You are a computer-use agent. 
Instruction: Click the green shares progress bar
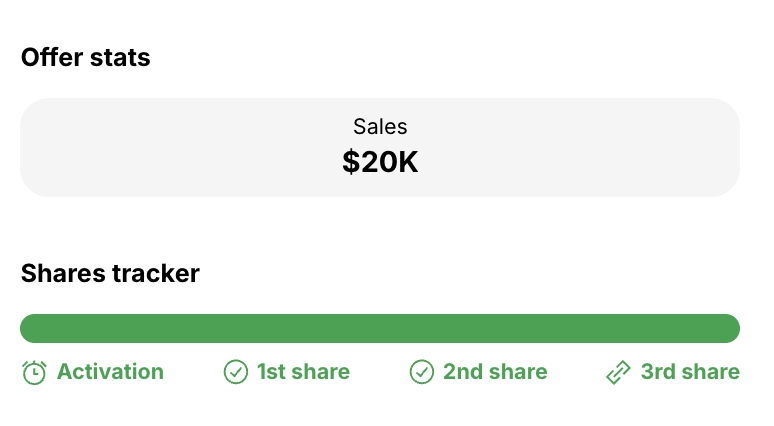tap(380, 328)
